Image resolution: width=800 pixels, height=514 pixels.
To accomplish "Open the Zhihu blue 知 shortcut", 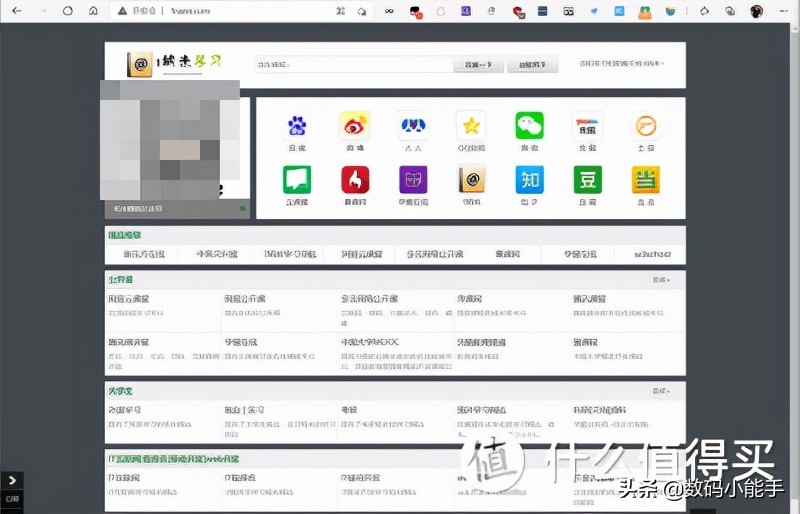I will point(530,180).
